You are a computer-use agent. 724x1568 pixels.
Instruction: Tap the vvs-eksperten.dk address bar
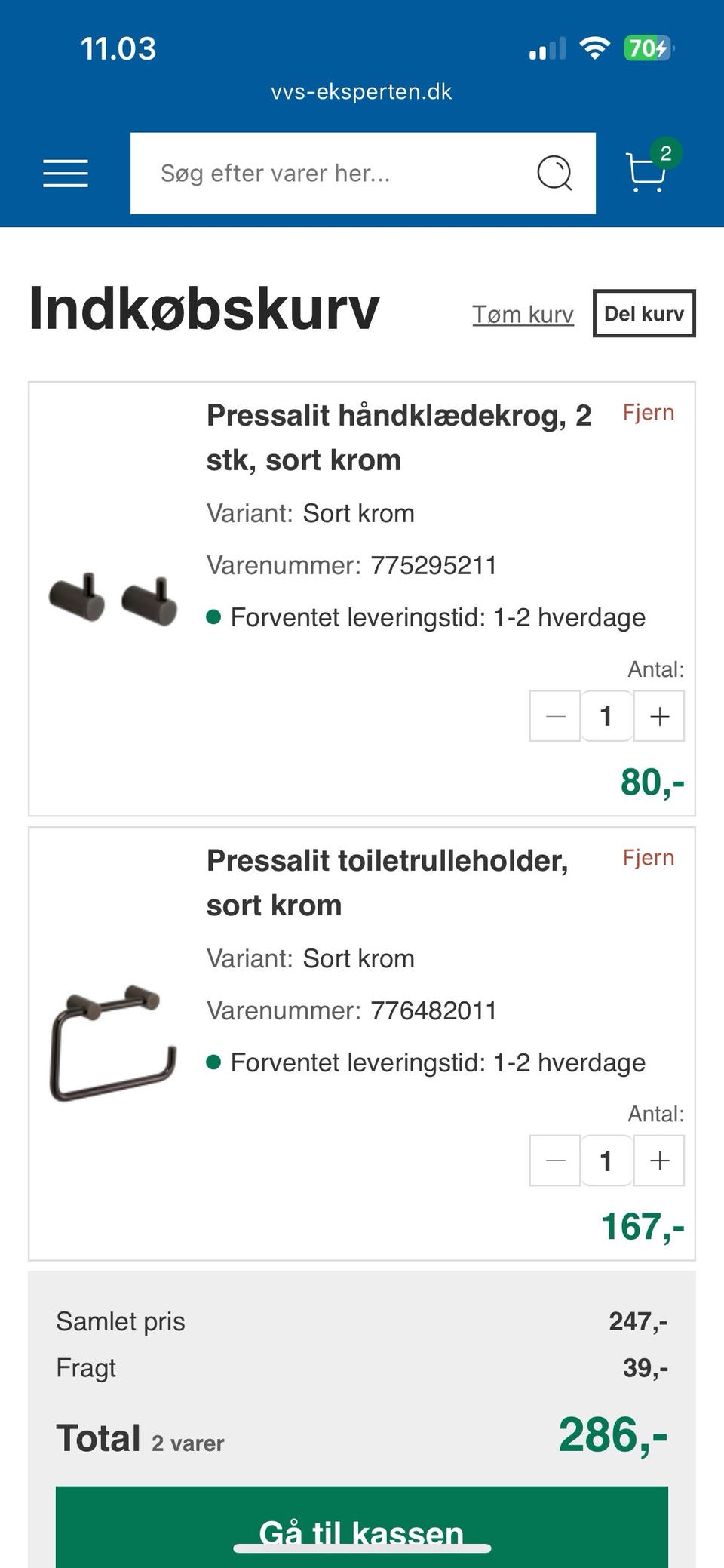[x=362, y=91]
